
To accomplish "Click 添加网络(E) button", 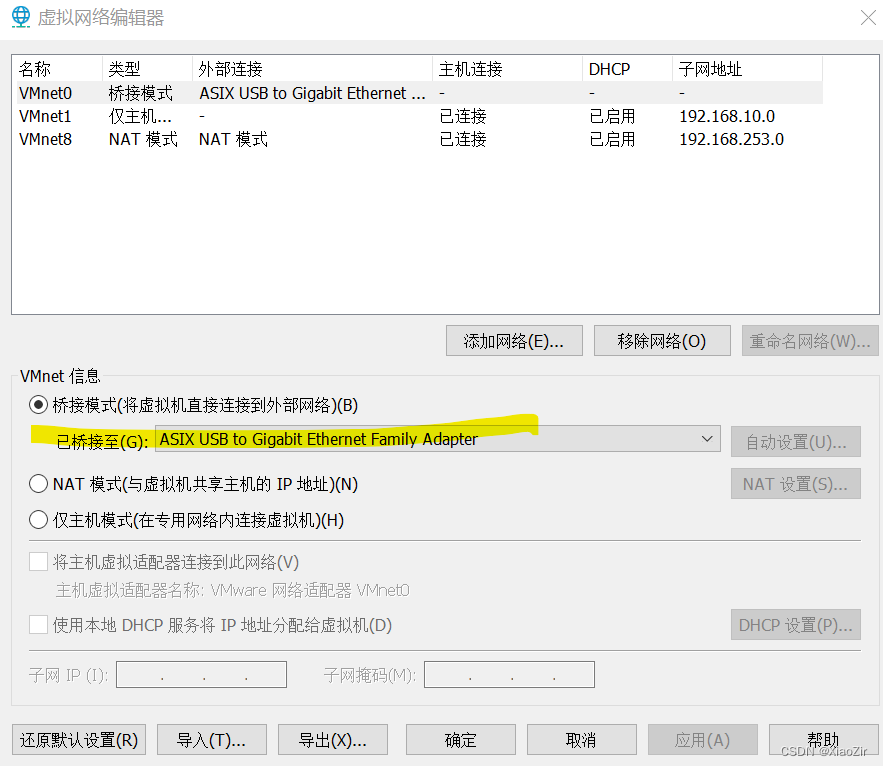I will coord(513,340).
